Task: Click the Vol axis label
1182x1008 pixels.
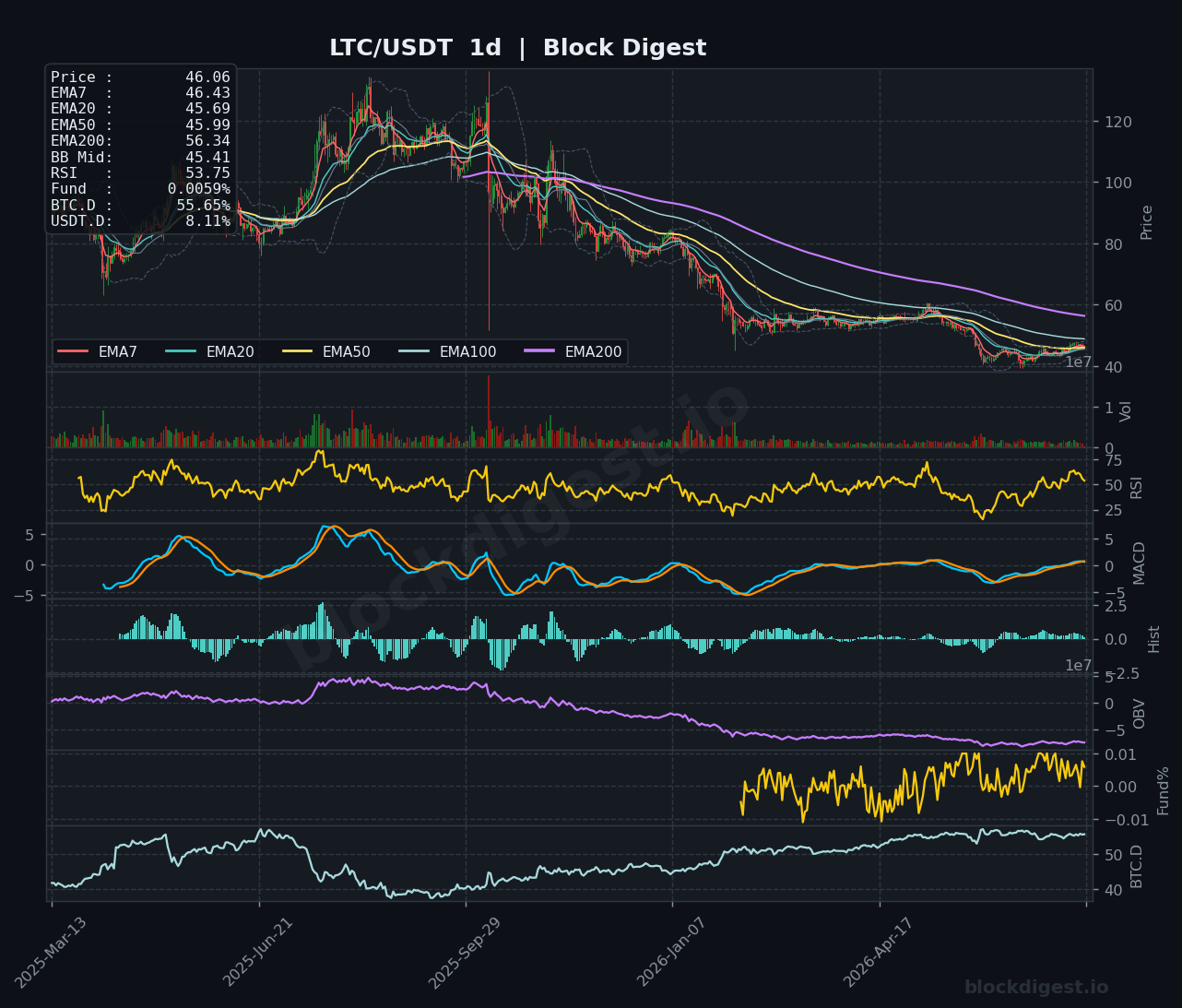Action: click(1126, 411)
